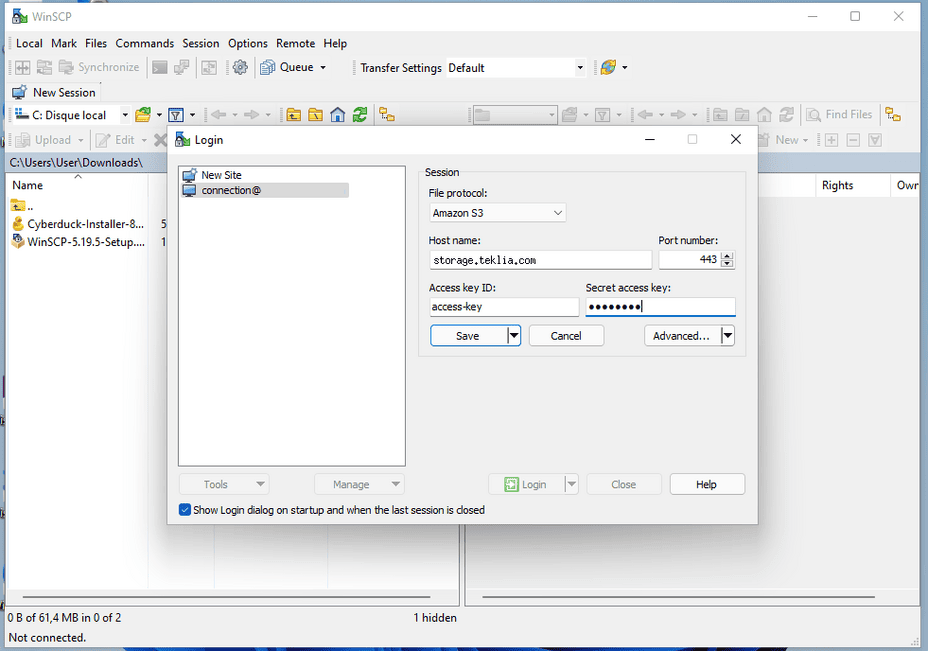Viewport: 928px width, 651px height.
Task: Open the Files menu
Action: [x=96, y=43]
